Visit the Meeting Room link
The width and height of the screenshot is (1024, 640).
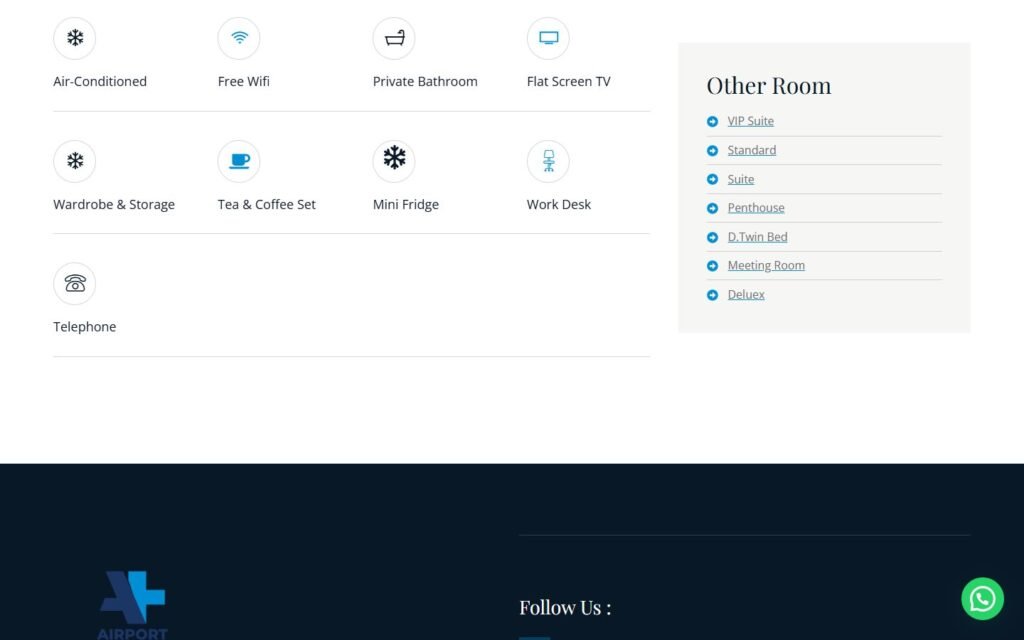766,265
